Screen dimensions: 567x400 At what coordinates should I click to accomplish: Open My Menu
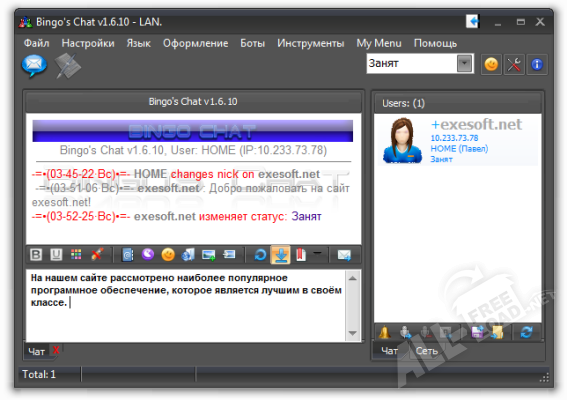click(379, 43)
